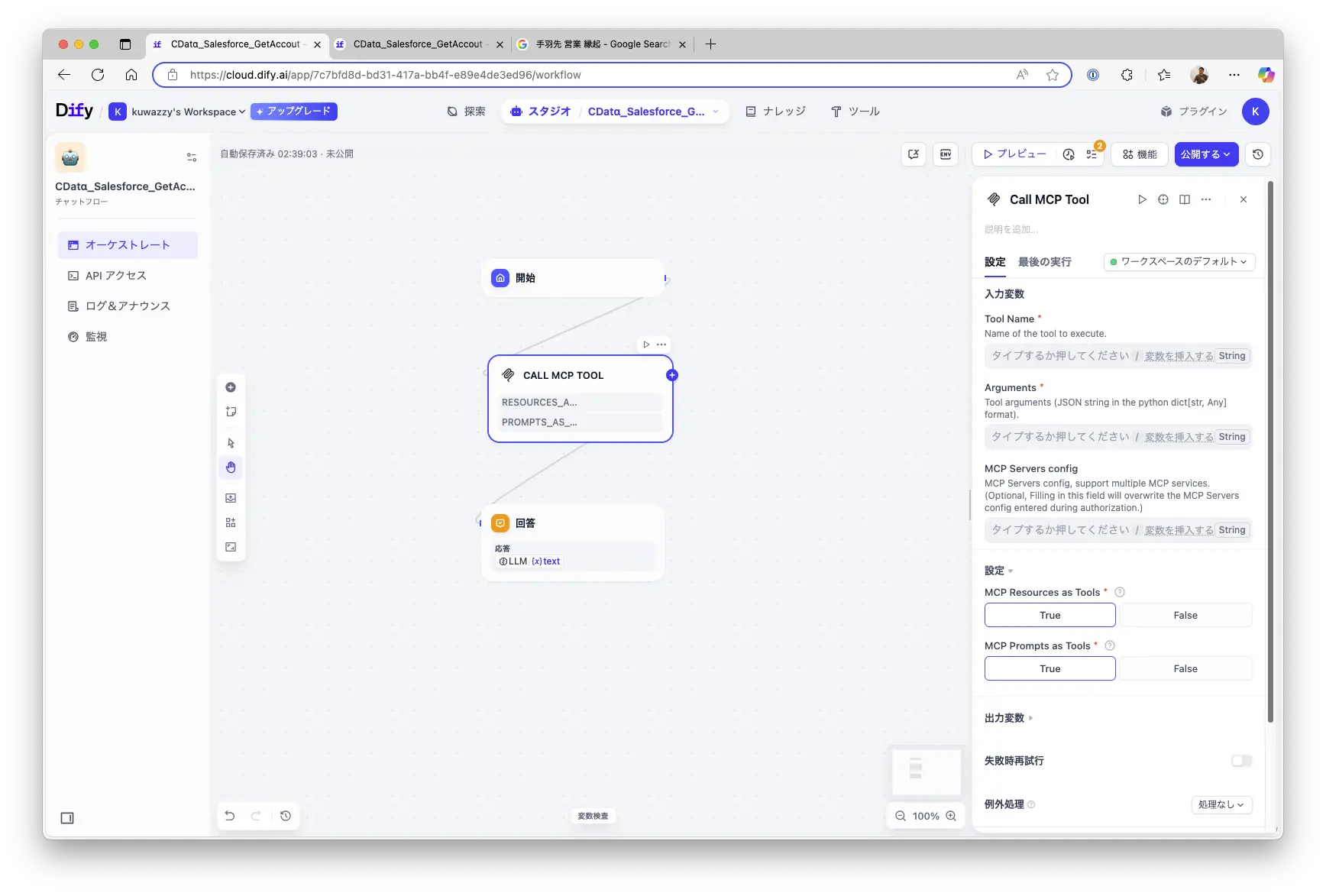Close the Call MCP Tool panel
Image resolution: width=1326 pixels, height=896 pixels.
coord(1244,199)
